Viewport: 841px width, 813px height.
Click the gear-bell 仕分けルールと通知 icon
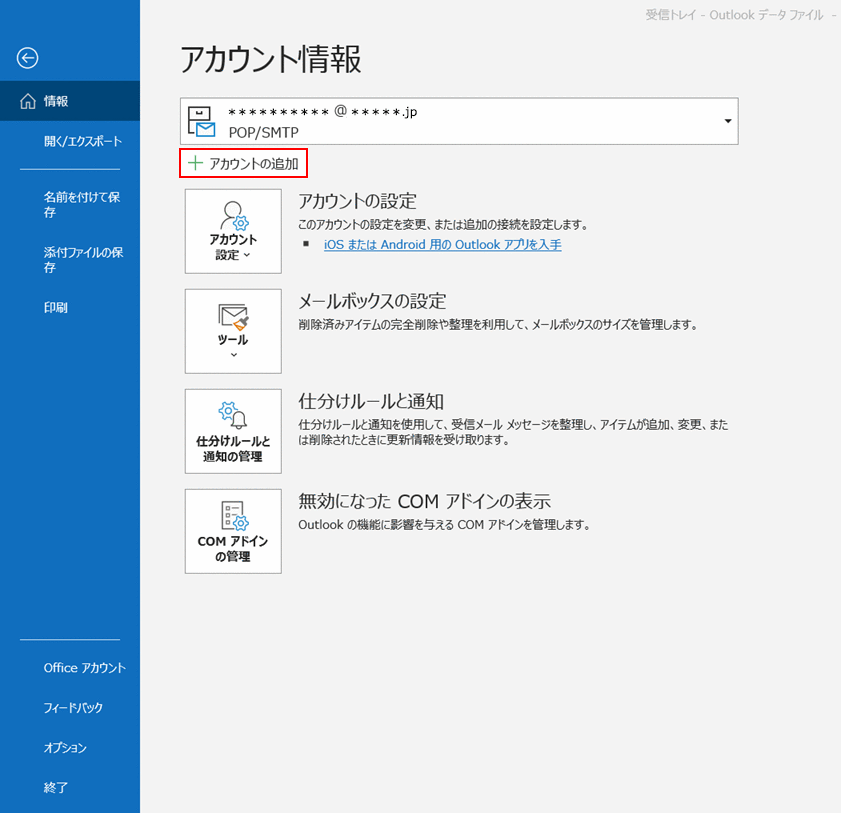click(233, 415)
